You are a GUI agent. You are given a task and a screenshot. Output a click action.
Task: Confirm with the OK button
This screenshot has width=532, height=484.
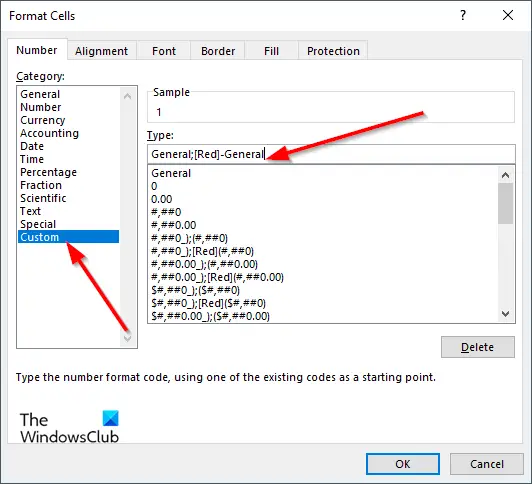(403, 464)
